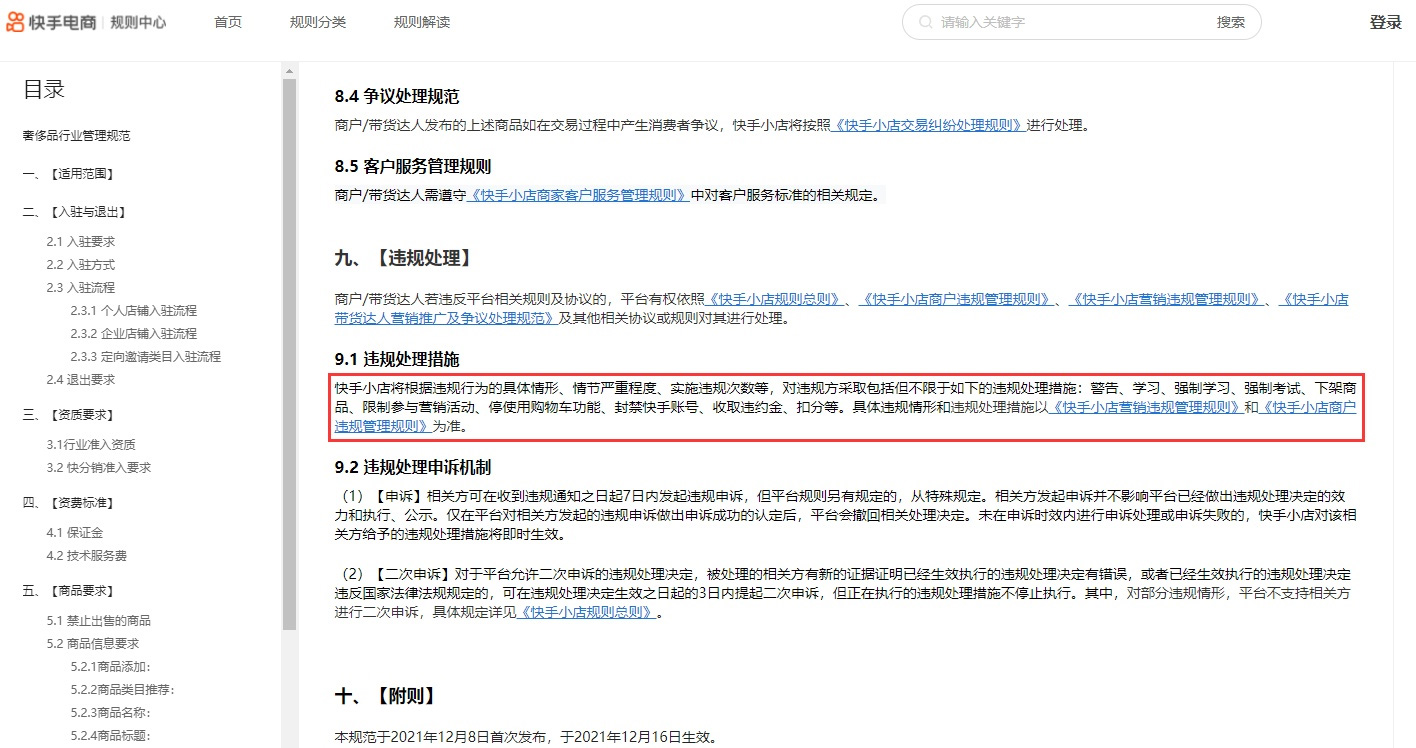This screenshot has height=748, width=1416.
Task: Go to 2.3 入驻流程
Action: (x=81, y=288)
